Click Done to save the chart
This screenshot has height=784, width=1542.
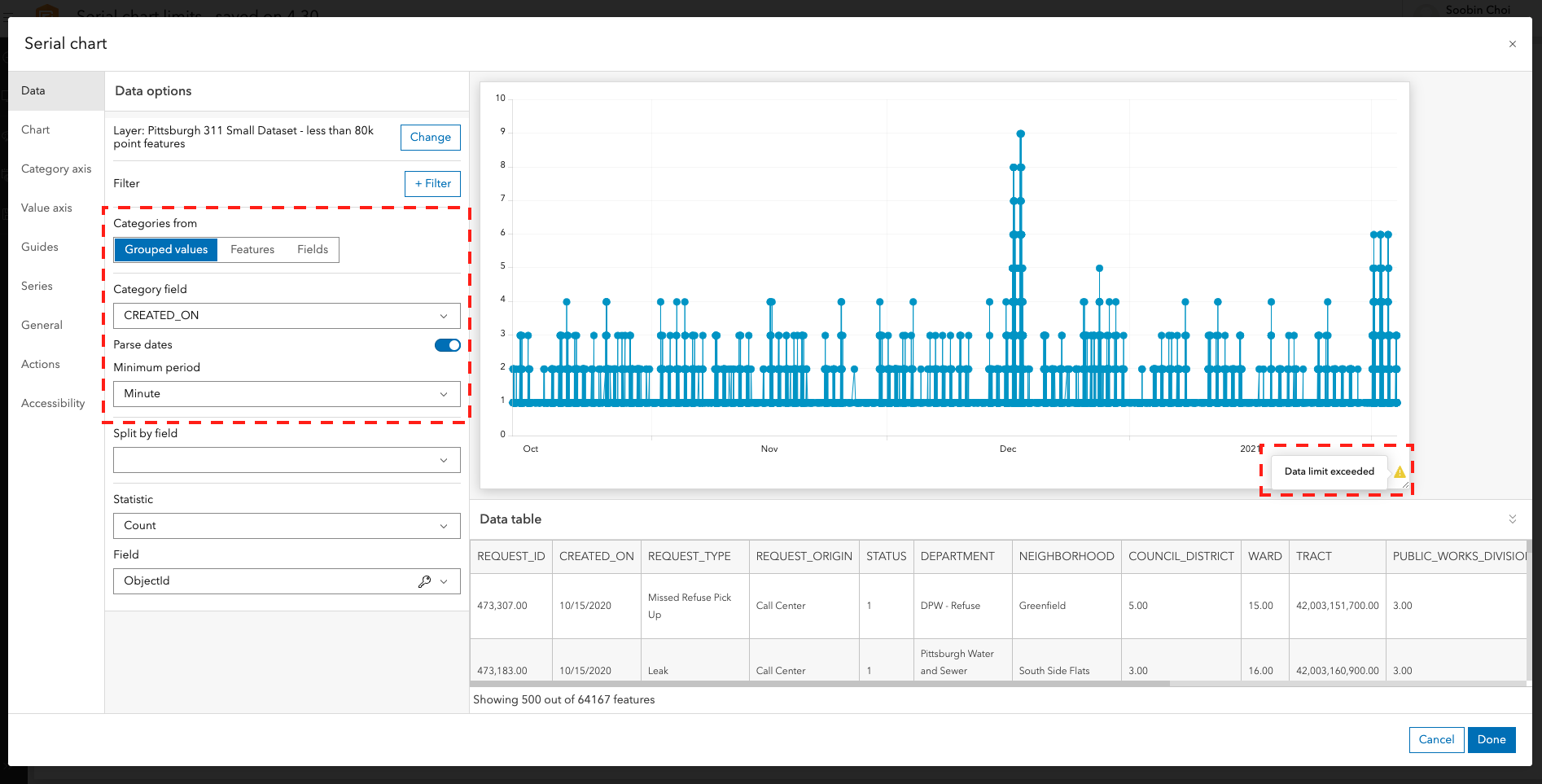1492,739
